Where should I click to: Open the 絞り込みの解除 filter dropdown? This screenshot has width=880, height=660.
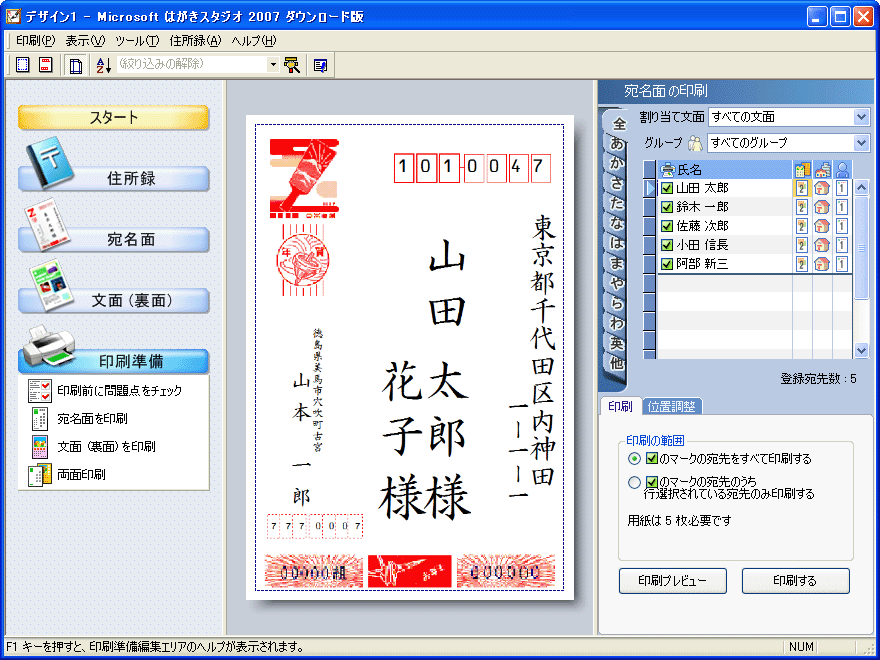(x=273, y=65)
